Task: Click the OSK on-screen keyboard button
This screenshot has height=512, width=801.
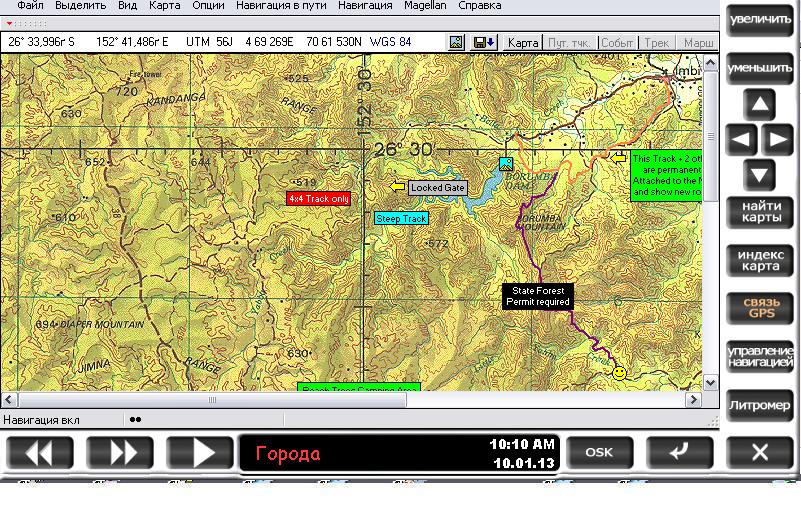Action: [x=600, y=453]
